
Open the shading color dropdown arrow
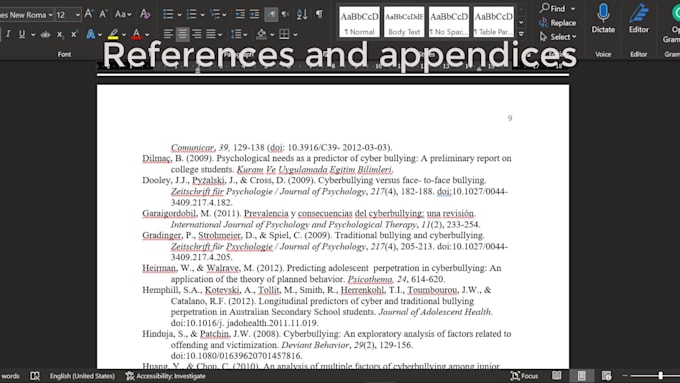click(x=272, y=35)
